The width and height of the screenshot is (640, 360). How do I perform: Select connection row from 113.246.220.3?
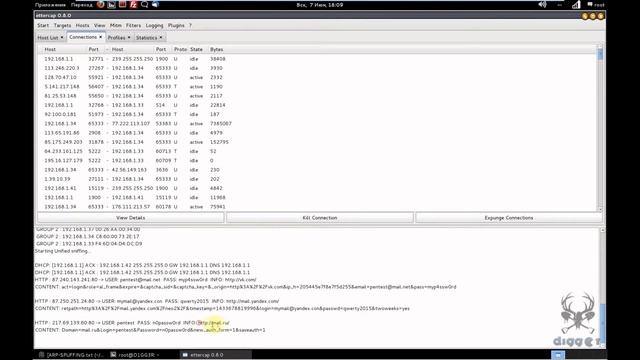pyautogui.click(x=317, y=68)
